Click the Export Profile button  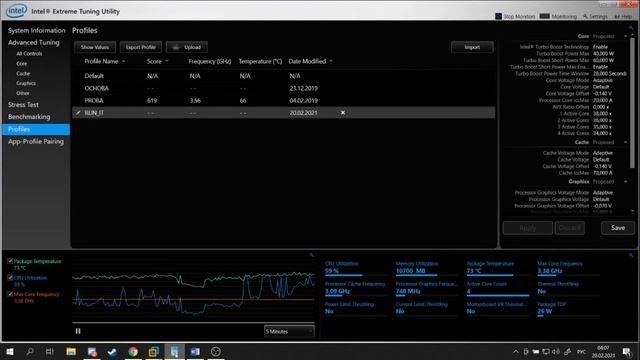click(x=141, y=47)
